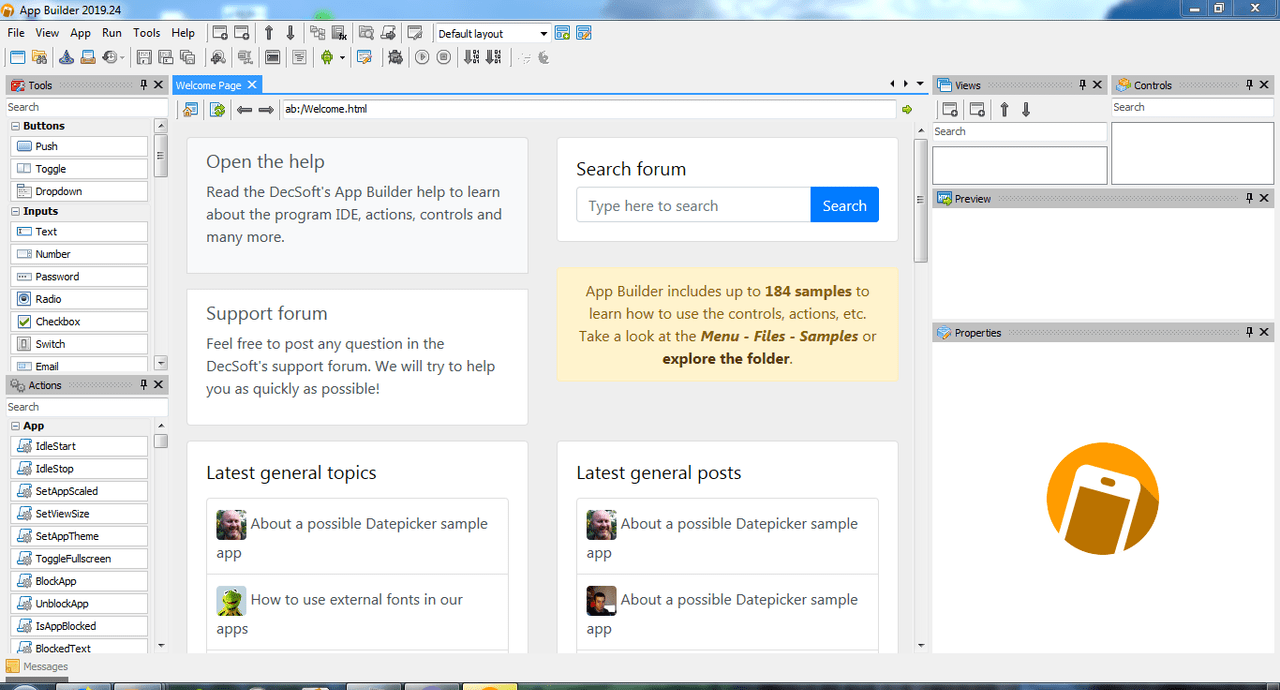Click the Actions panel scrollbar thumb
The height and width of the screenshot is (690, 1280).
(161, 441)
